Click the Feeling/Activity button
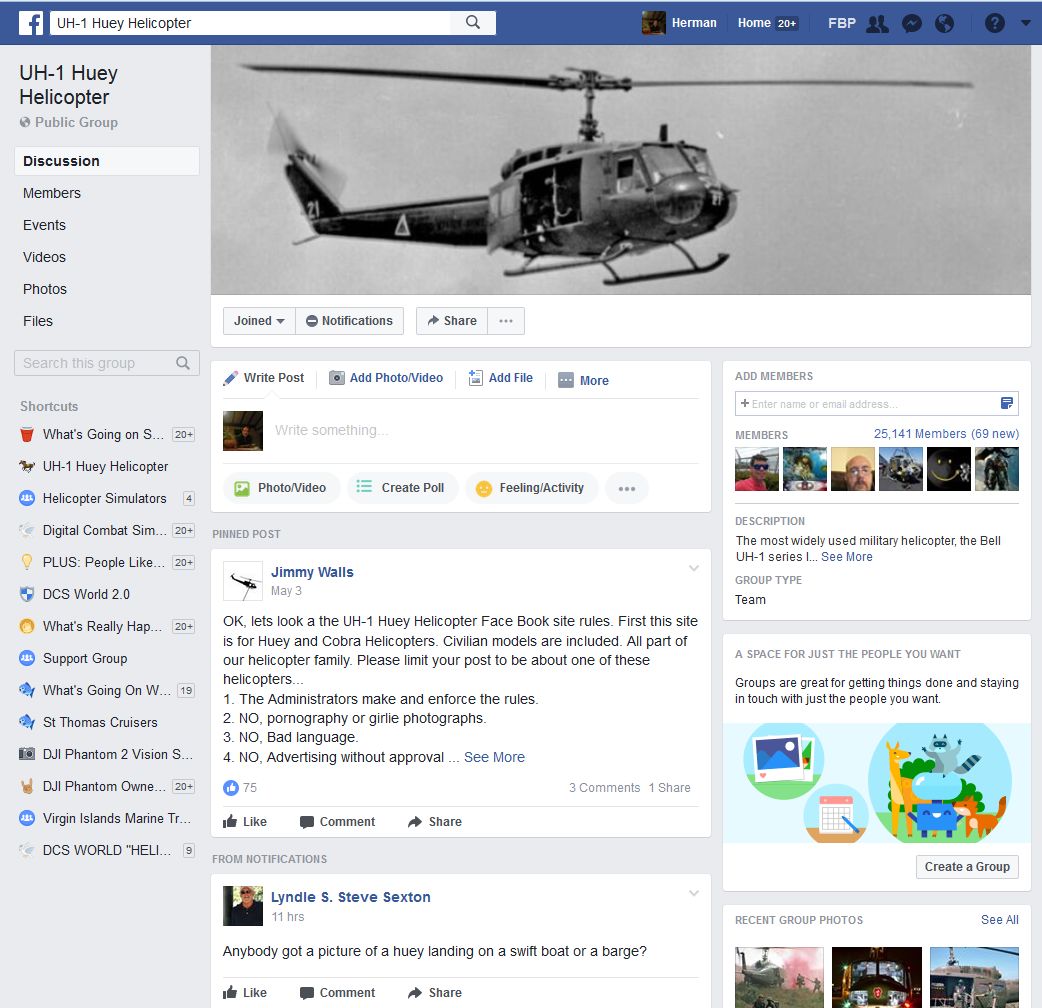Image resolution: width=1042 pixels, height=1008 pixels. (x=532, y=488)
